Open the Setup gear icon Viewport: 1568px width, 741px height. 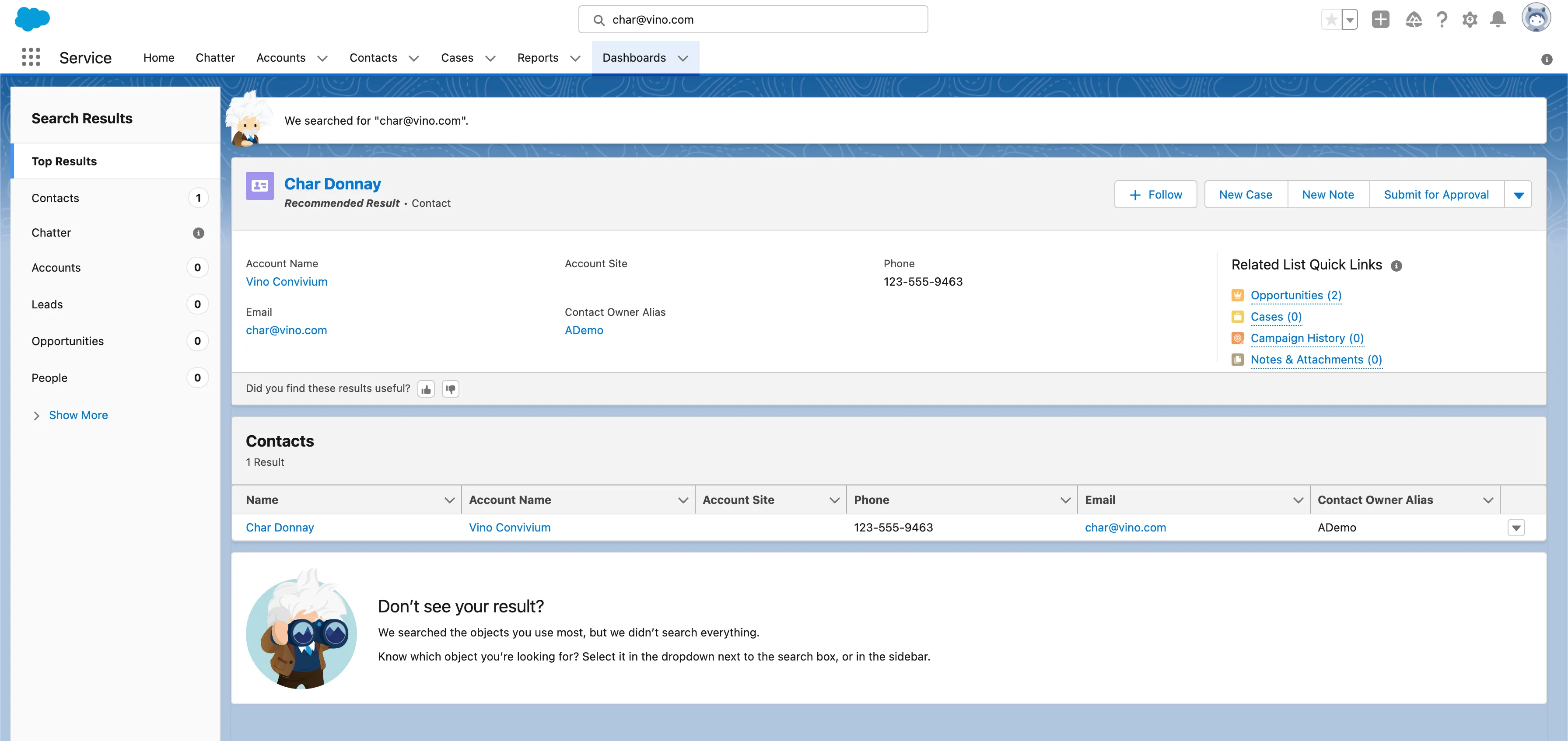point(1470,20)
